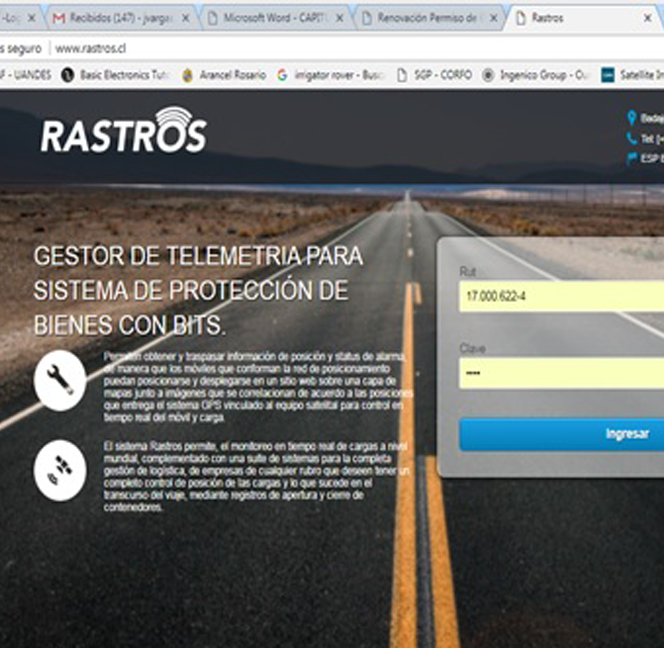The height and width of the screenshot is (648, 664).
Task: Open the Ingenico Group bookmark
Action: pyautogui.click(x=536, y=75)
